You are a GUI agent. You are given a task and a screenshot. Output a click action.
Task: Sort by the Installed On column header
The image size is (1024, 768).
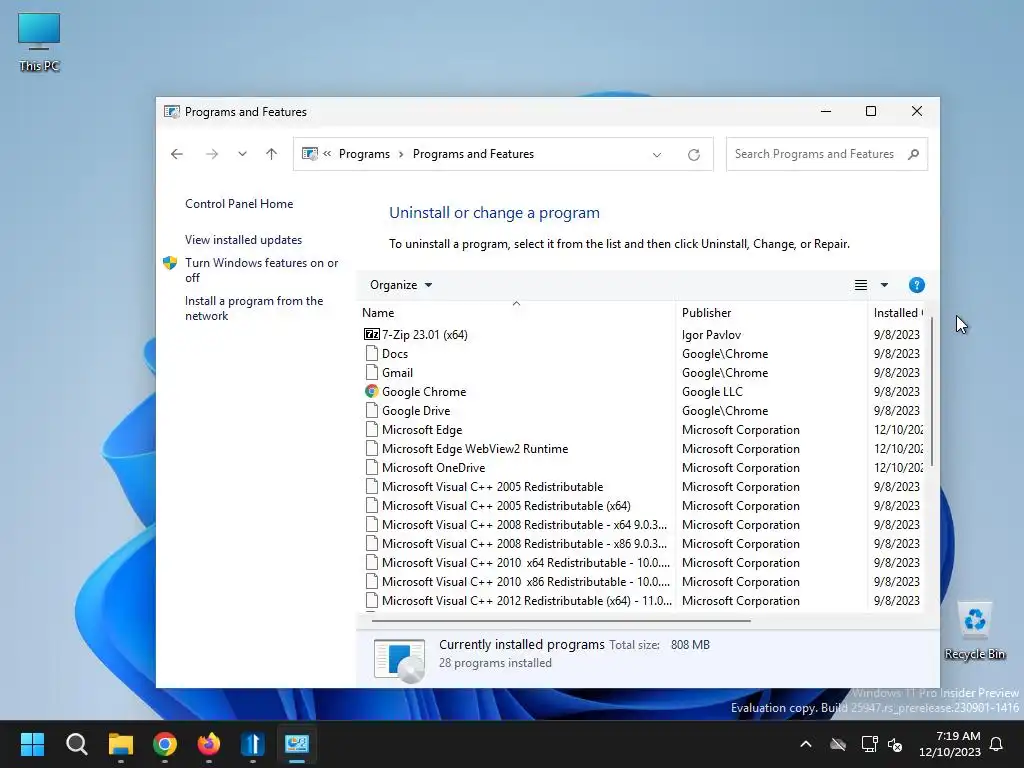click(896, 313)
